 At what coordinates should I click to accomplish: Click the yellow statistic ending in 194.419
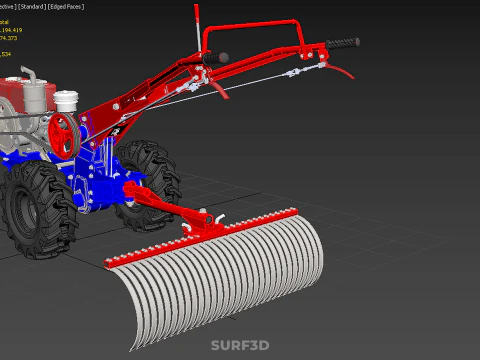11,30
